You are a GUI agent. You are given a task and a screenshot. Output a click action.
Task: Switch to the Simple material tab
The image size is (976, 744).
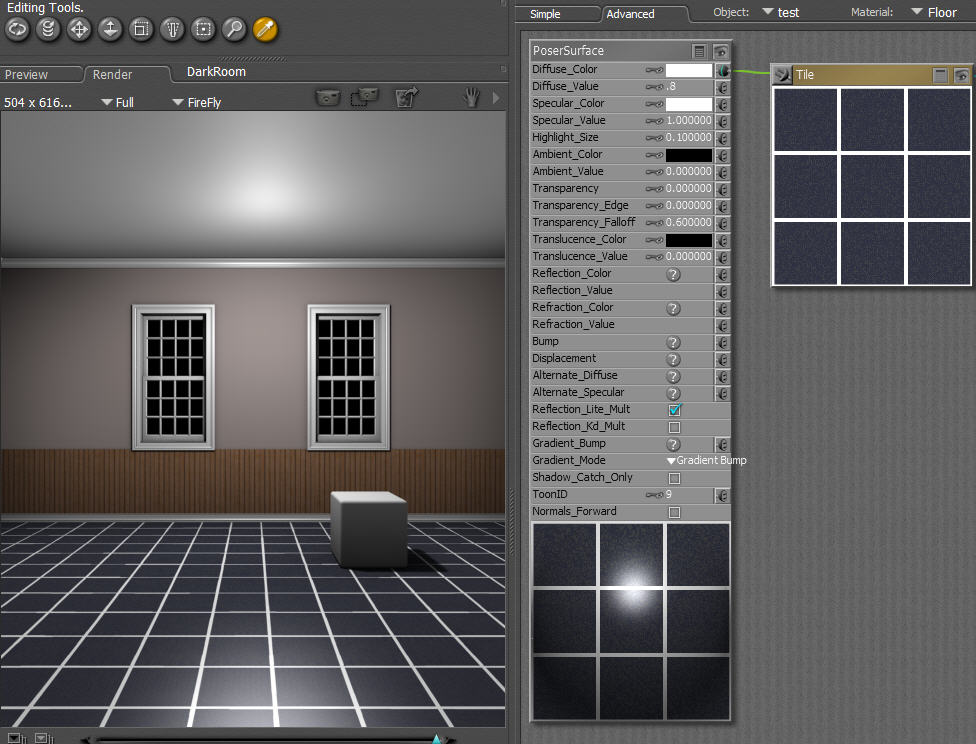pos(545,14)
